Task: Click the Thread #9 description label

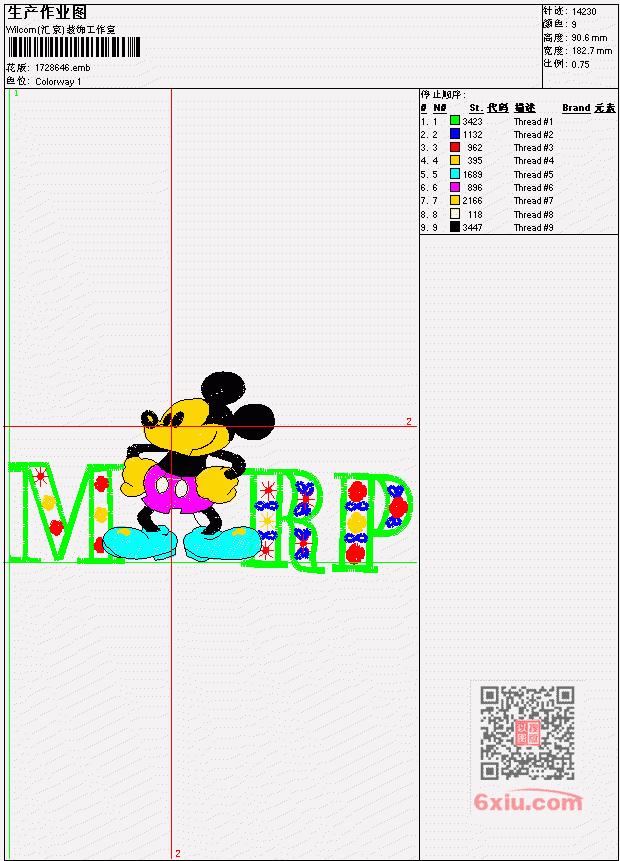Action: (533, 227)
